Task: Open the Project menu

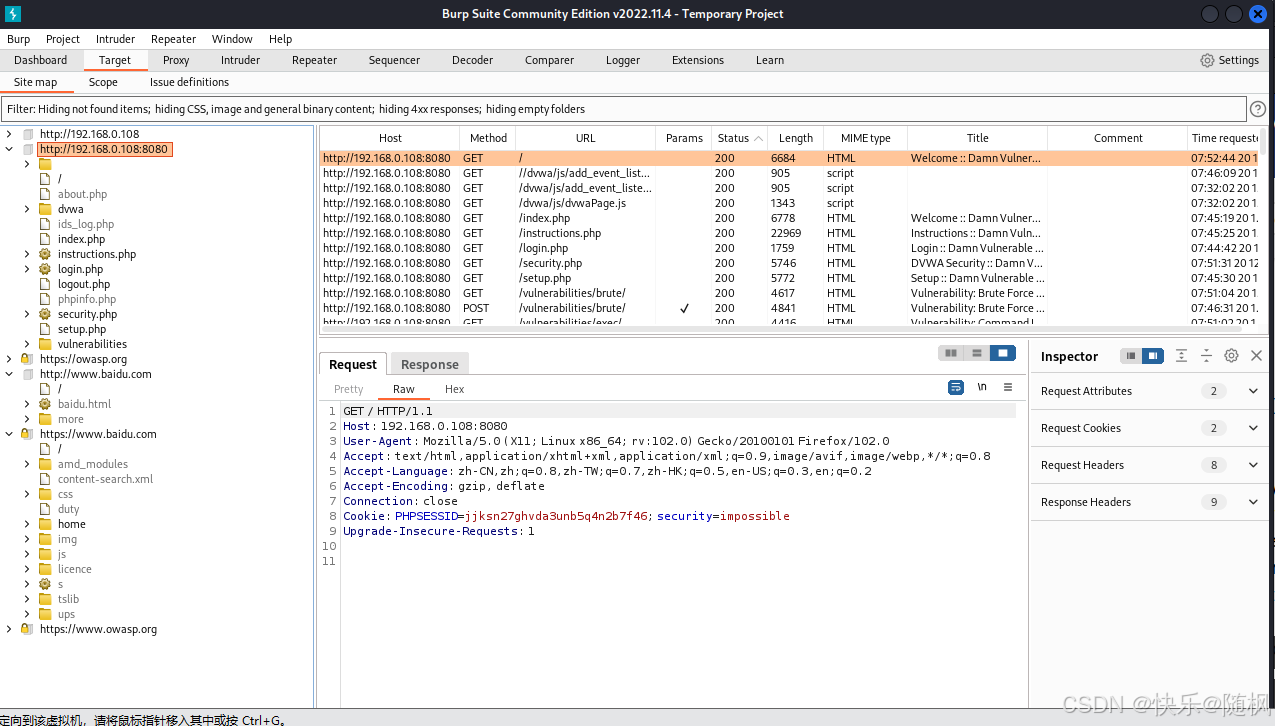Action: coord(63,39)
